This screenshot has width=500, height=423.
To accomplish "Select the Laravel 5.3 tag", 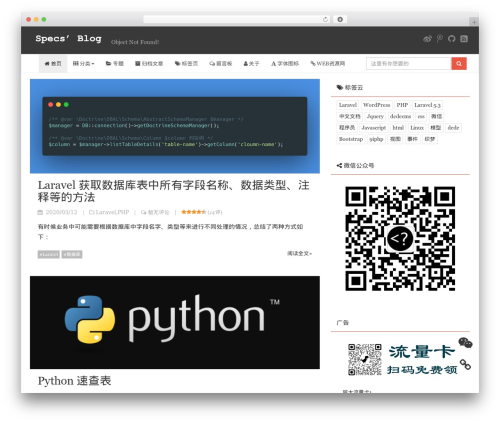I will (427, 105).
